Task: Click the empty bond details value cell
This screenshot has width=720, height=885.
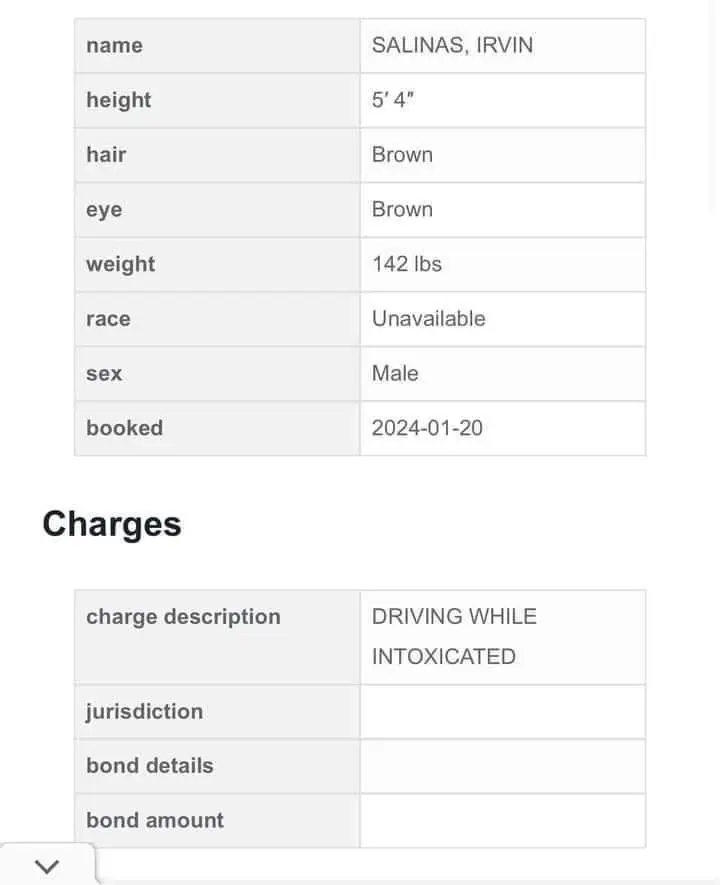Action: click(x=502, y=766)
